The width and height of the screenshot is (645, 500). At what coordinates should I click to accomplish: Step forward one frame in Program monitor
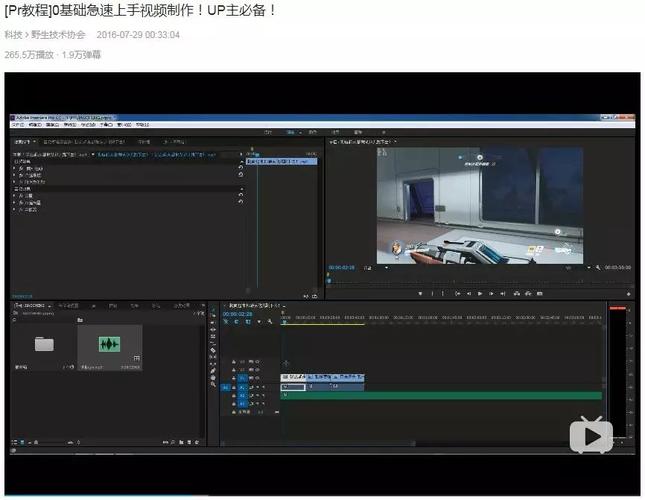click(x=491, y=294)
